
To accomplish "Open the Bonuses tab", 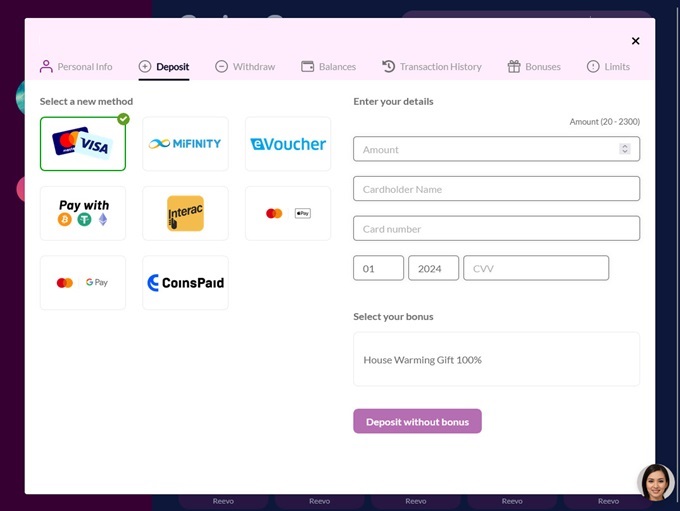I will pyautogui.click(x=534, y=67).
